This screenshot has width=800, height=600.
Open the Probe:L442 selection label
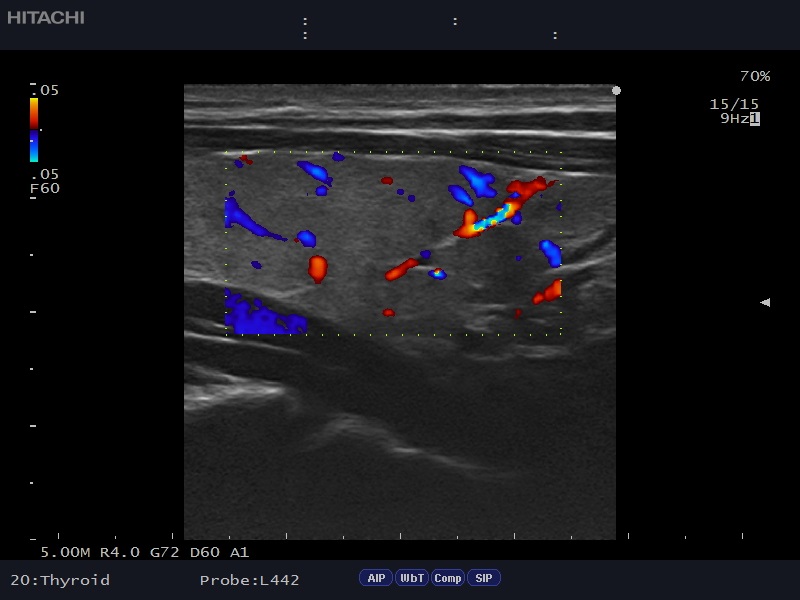coord(249,580)
